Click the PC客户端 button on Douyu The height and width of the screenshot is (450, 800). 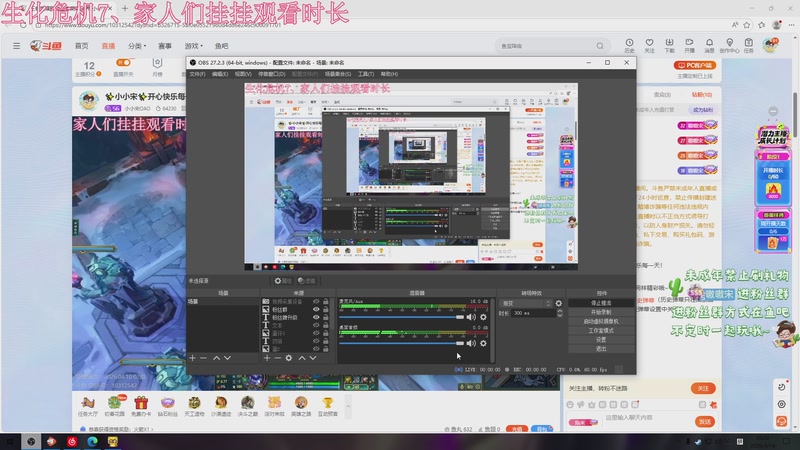(695, 65)
